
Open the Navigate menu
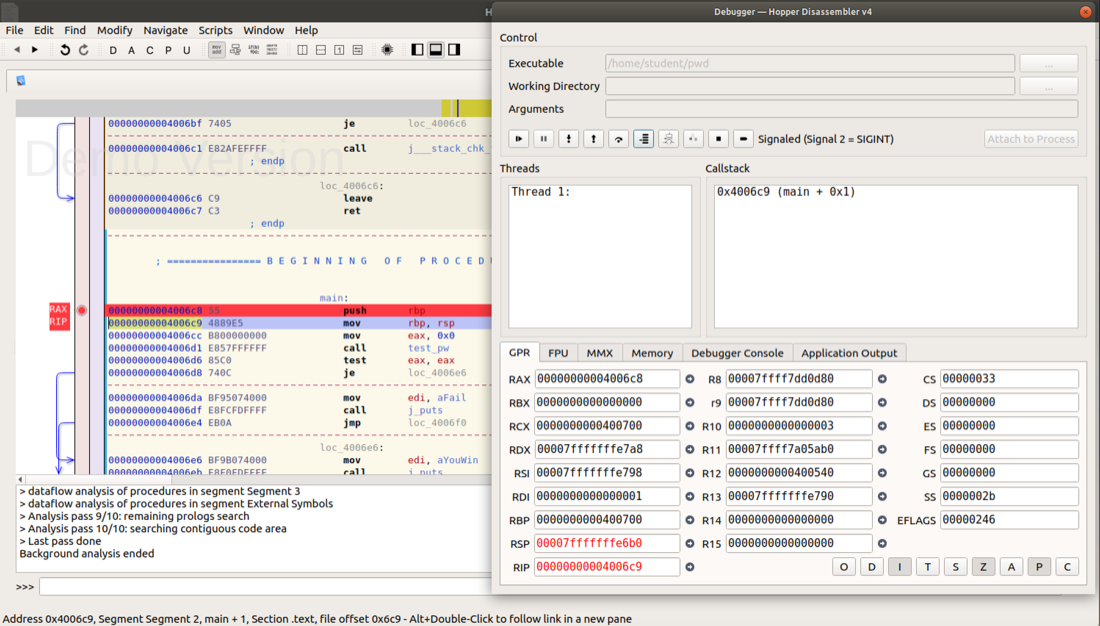pyautogui.click(x=165, y=30)
